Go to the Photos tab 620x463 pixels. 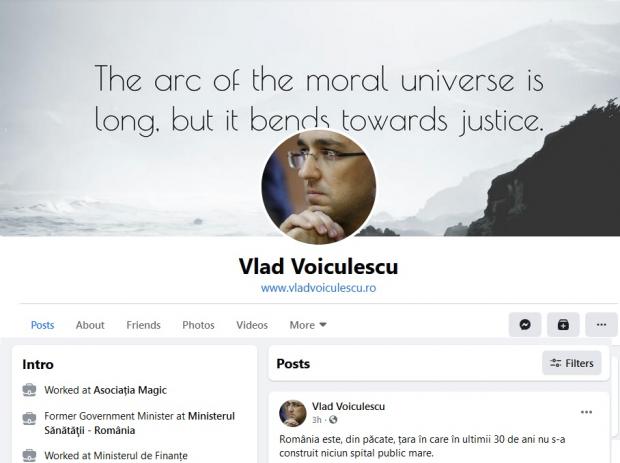(x=198, y=325)
